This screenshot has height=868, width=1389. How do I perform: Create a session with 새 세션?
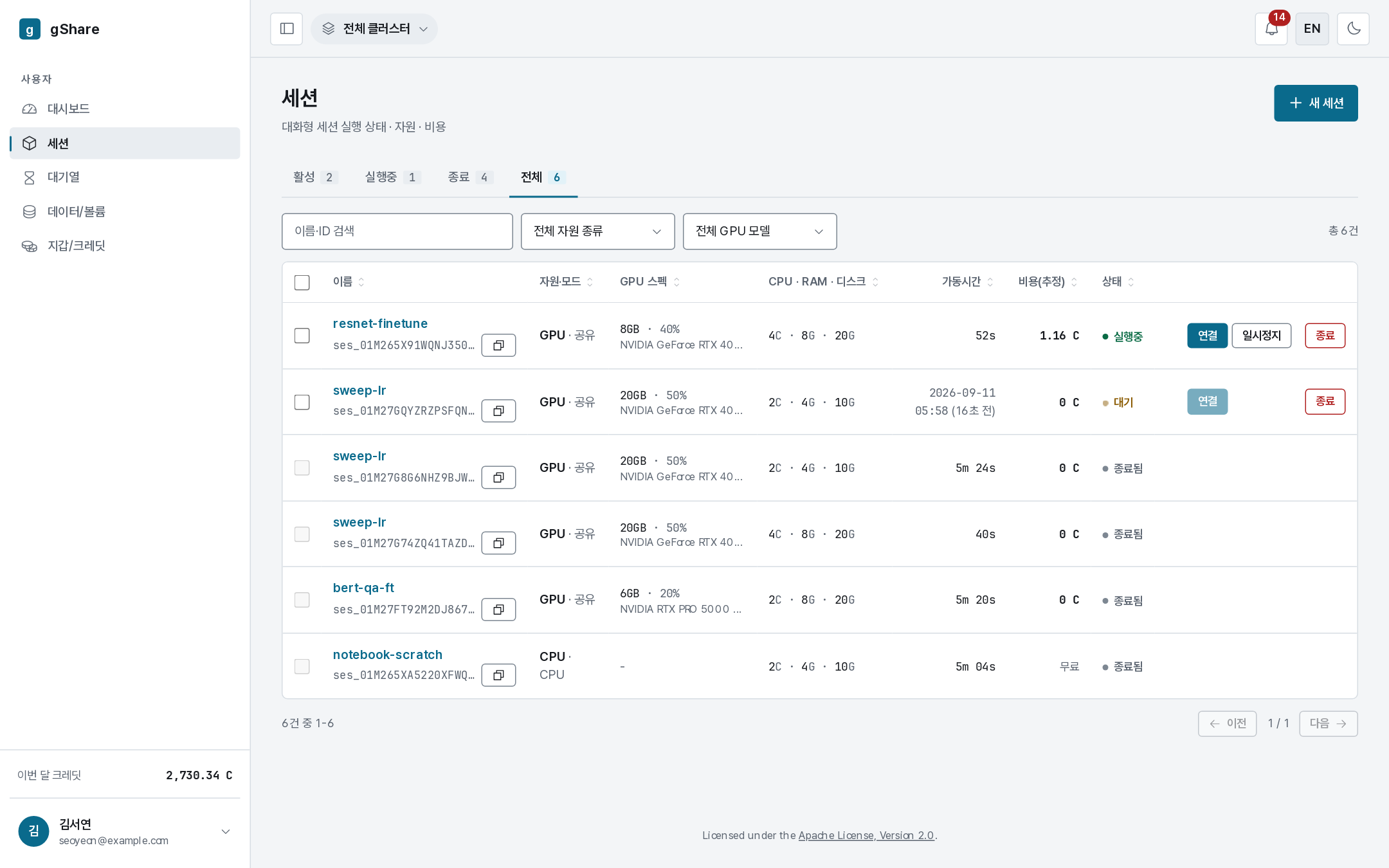pos(1316,103)
